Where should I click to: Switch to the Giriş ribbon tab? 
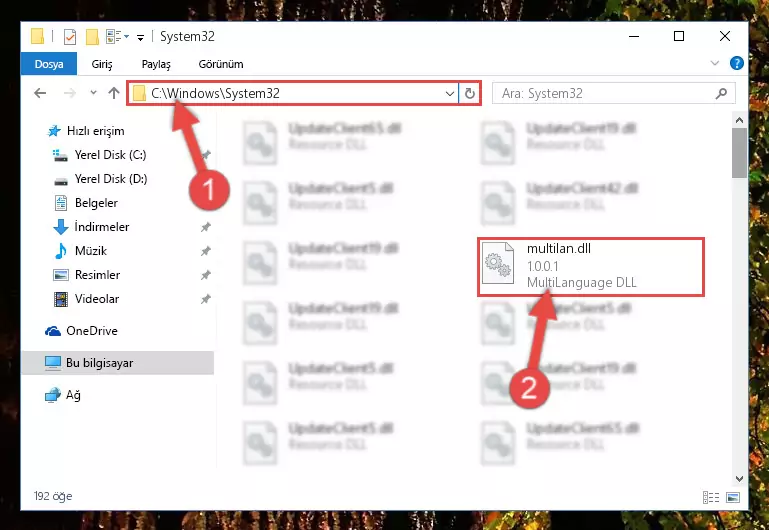(x=102, y=64)
